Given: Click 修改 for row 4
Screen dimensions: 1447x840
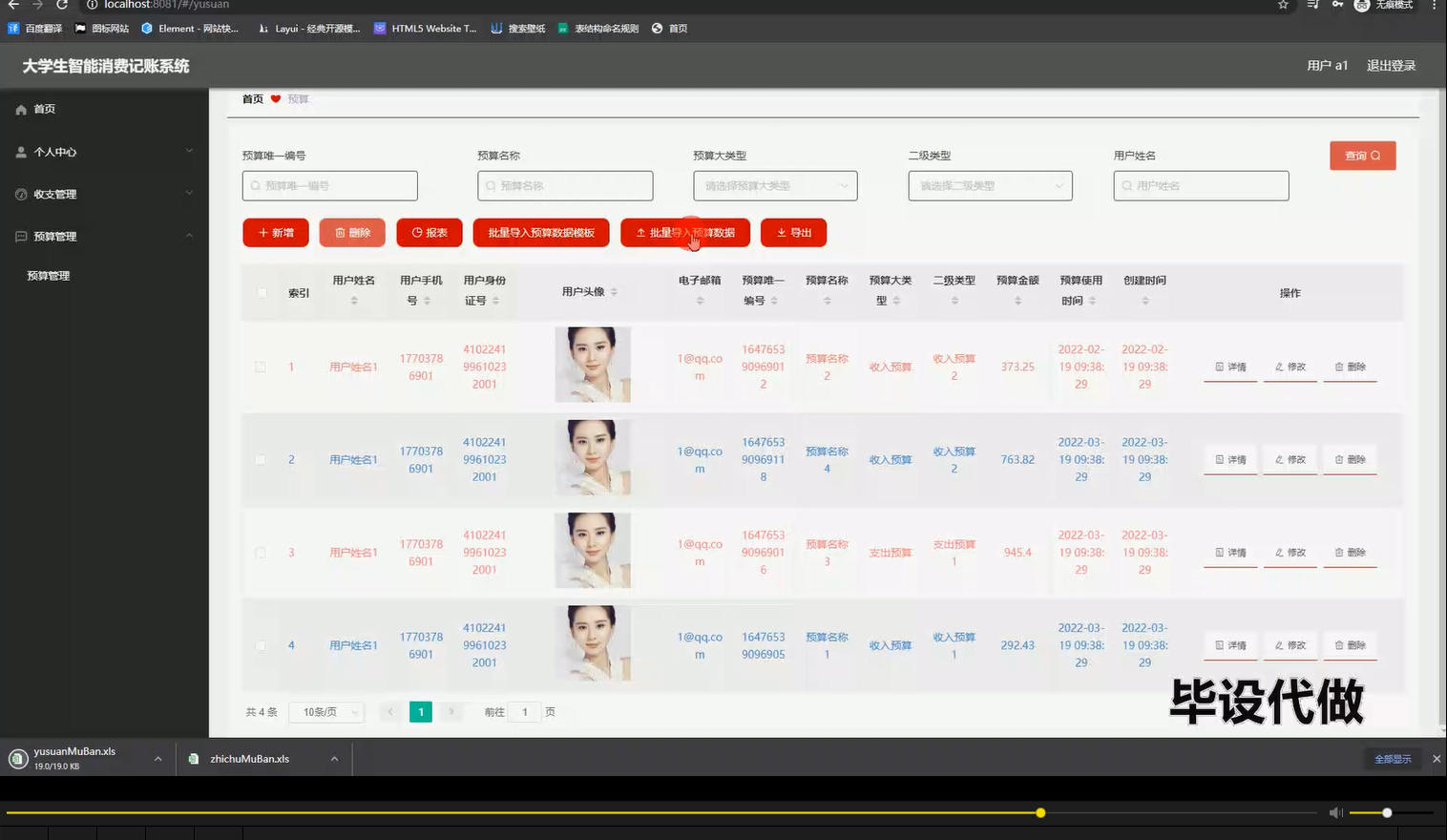Looking at the screenshot, I should click(1290, 645).
